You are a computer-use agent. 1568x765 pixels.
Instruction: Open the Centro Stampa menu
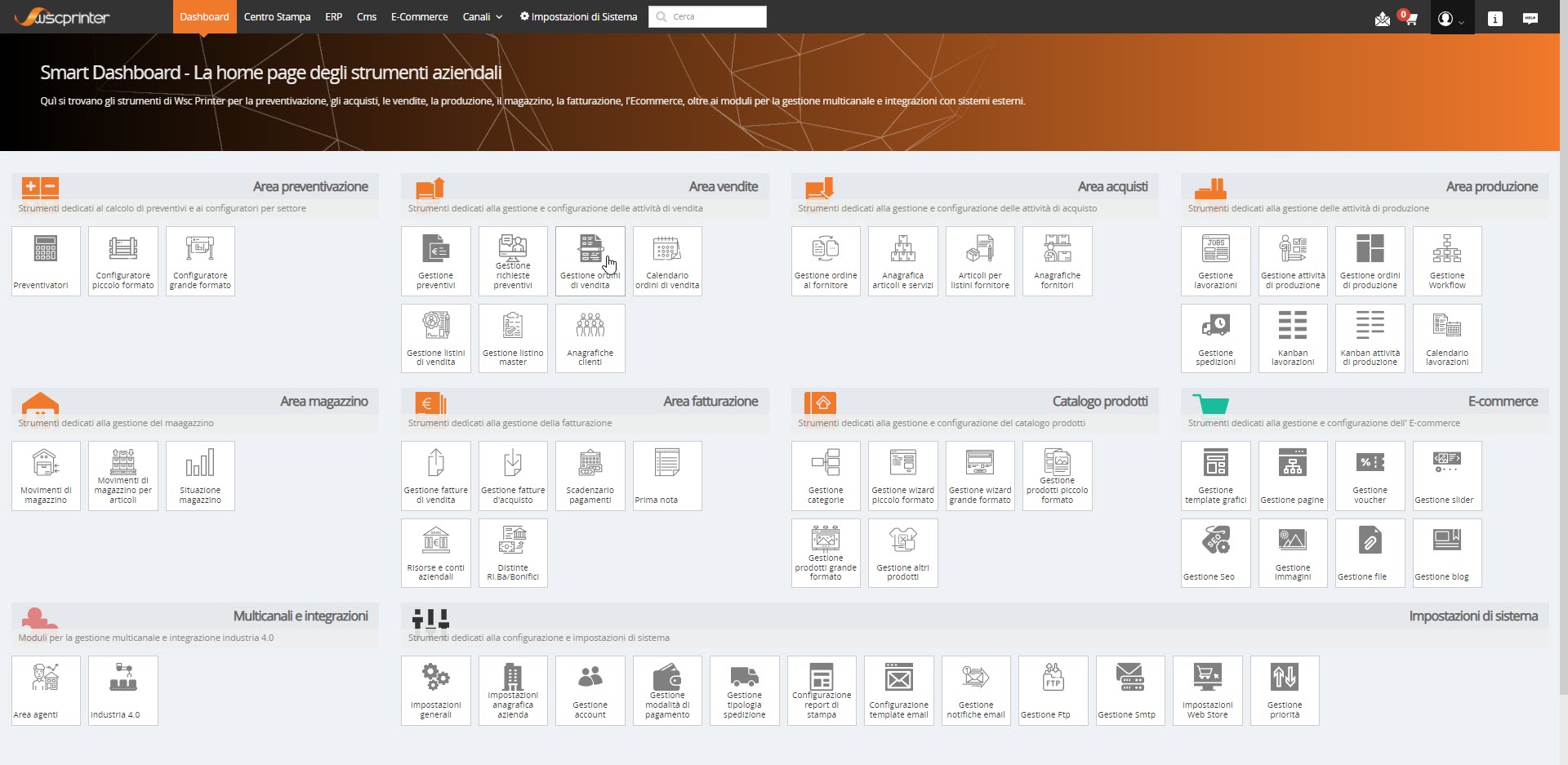(x=277, y=16)
